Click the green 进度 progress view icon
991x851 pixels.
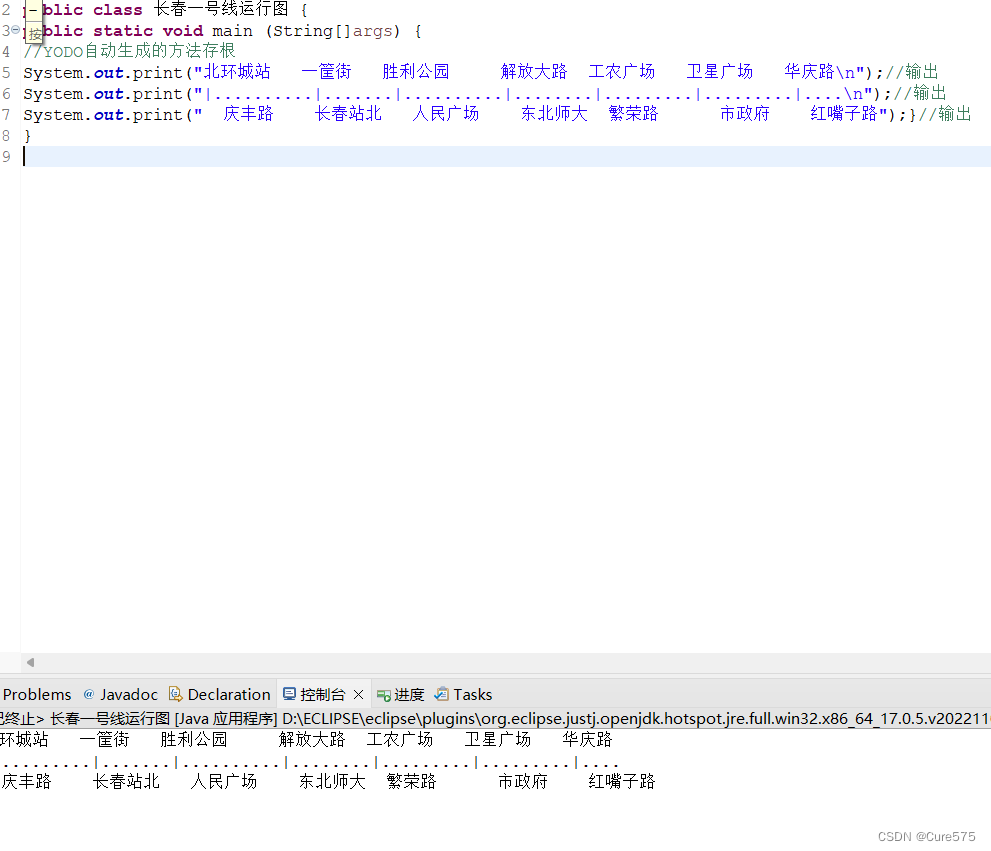(381, 694)
